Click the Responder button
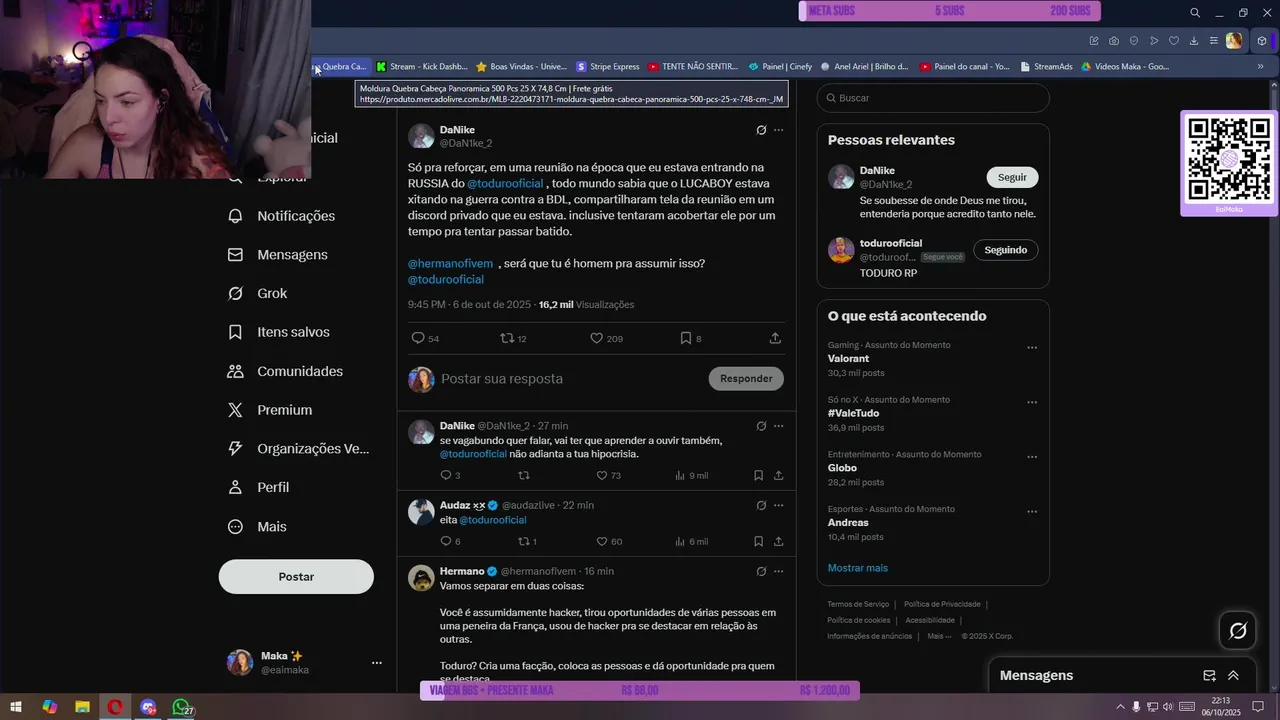 746,378
